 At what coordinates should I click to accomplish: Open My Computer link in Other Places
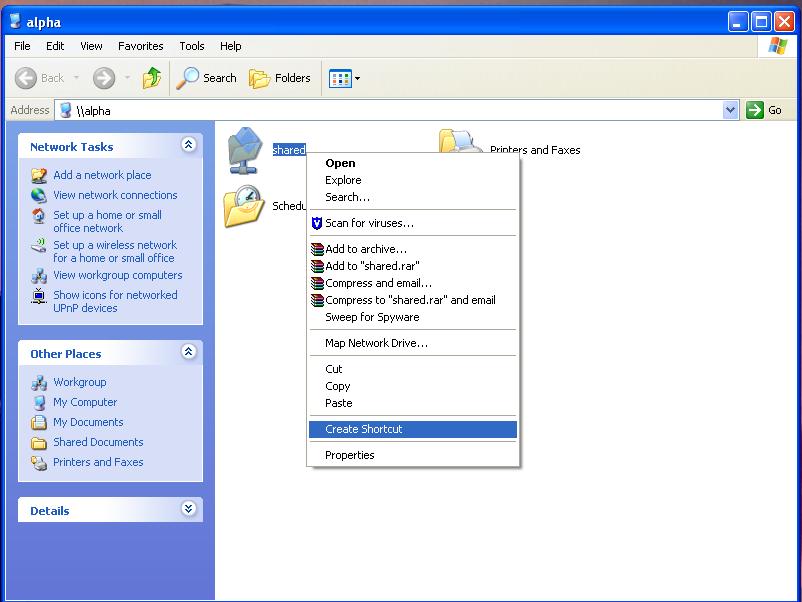85,402
